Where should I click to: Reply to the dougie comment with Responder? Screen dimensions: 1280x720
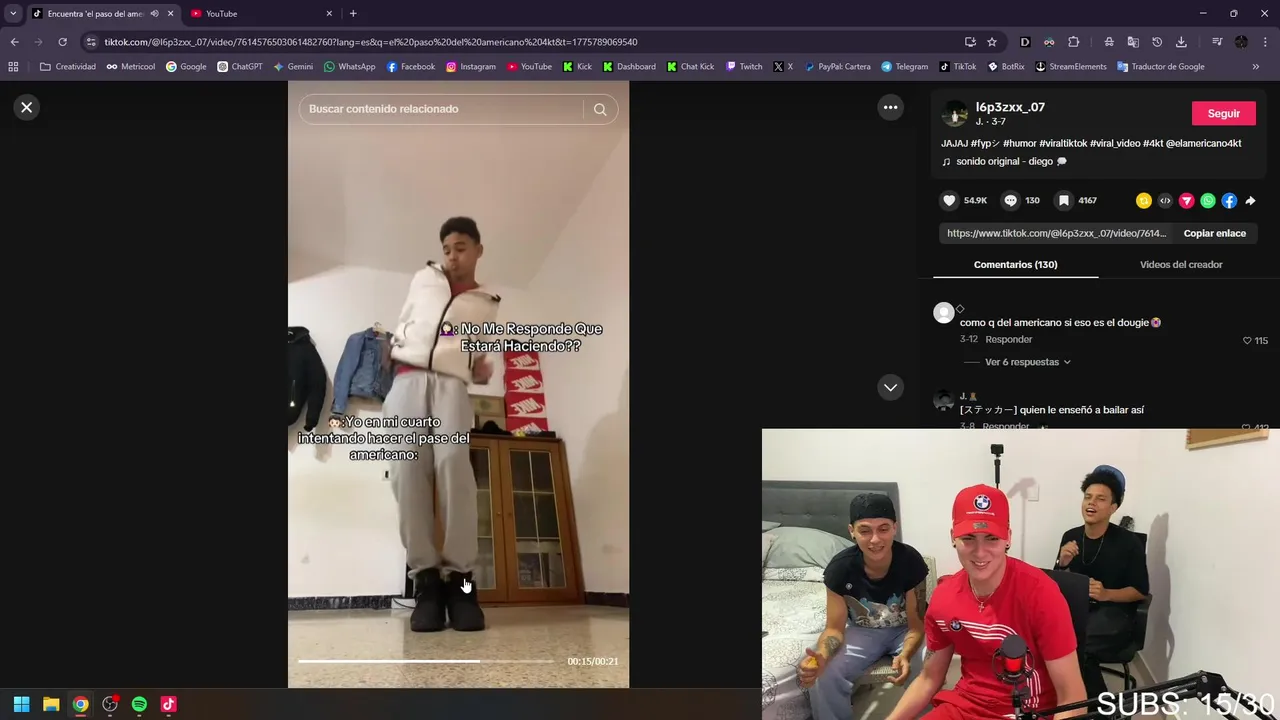pos(1008,340)
